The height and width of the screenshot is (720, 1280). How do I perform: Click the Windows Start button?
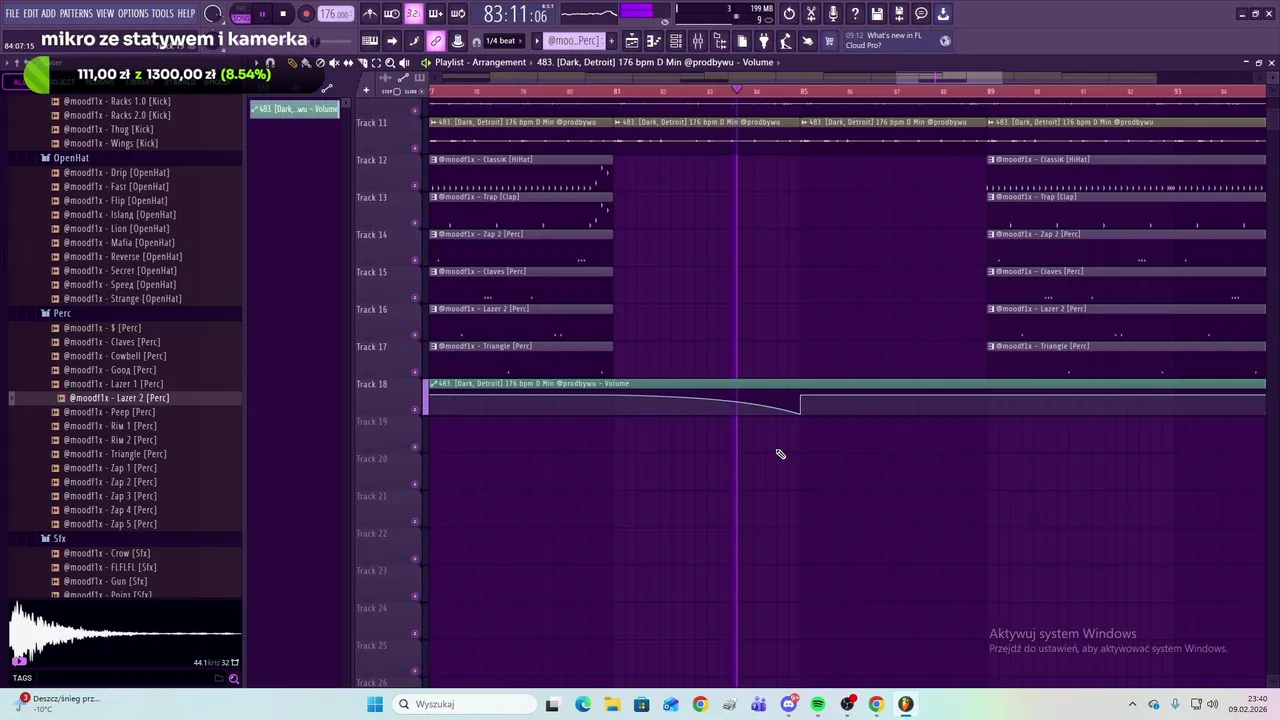coord(375,704)
